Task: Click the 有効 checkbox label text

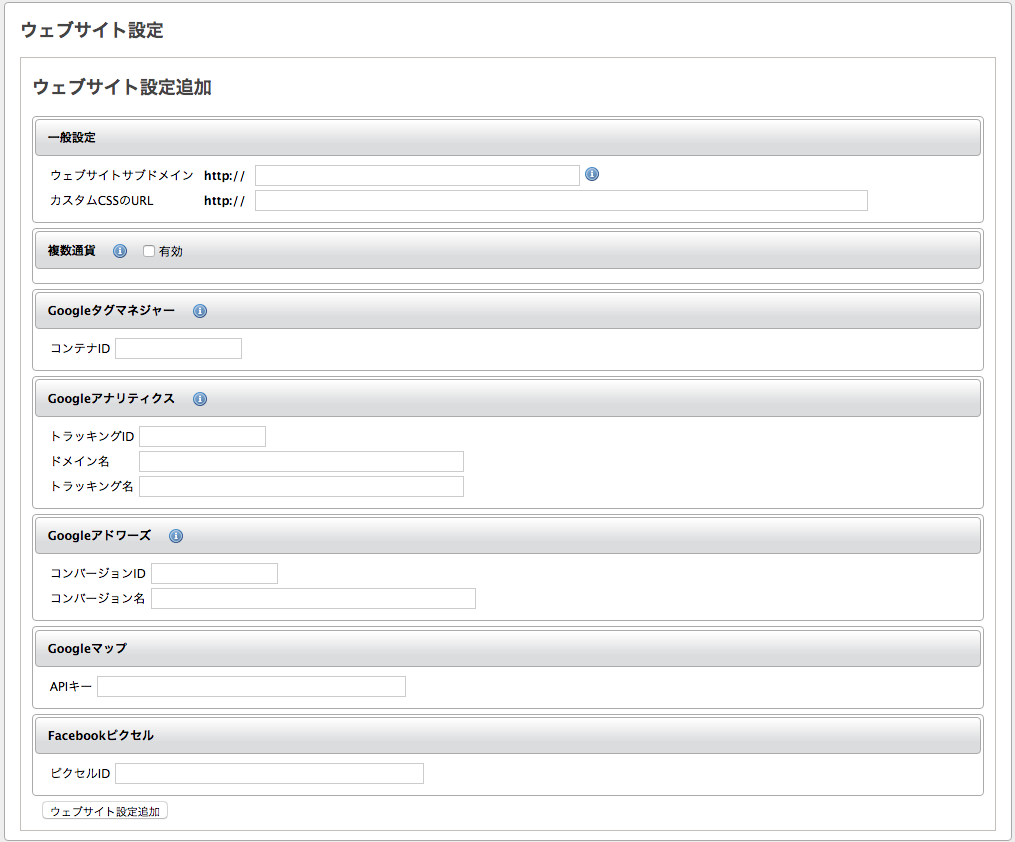Action: coord(171,251)
